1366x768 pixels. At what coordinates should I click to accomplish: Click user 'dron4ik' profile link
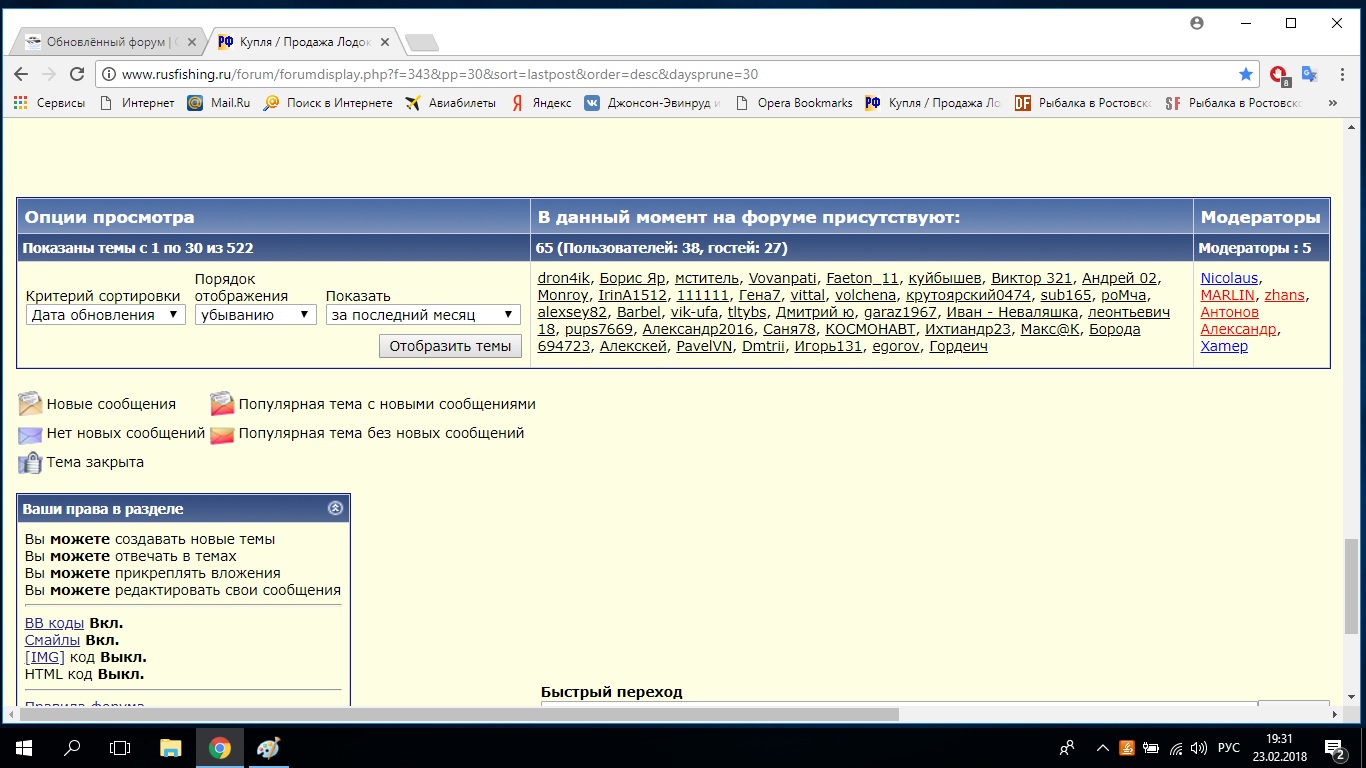[x=563, y=278]
